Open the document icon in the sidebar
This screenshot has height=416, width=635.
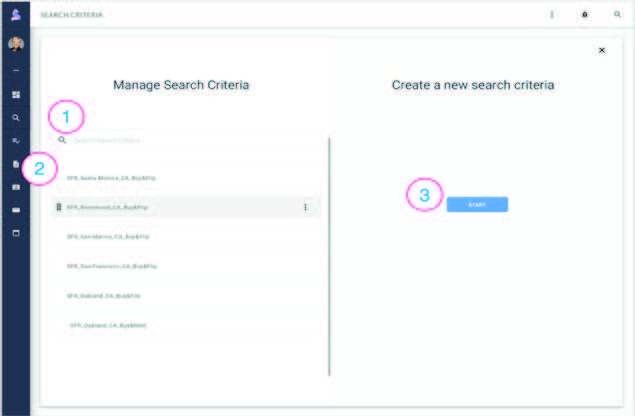[x=16, y=164]
